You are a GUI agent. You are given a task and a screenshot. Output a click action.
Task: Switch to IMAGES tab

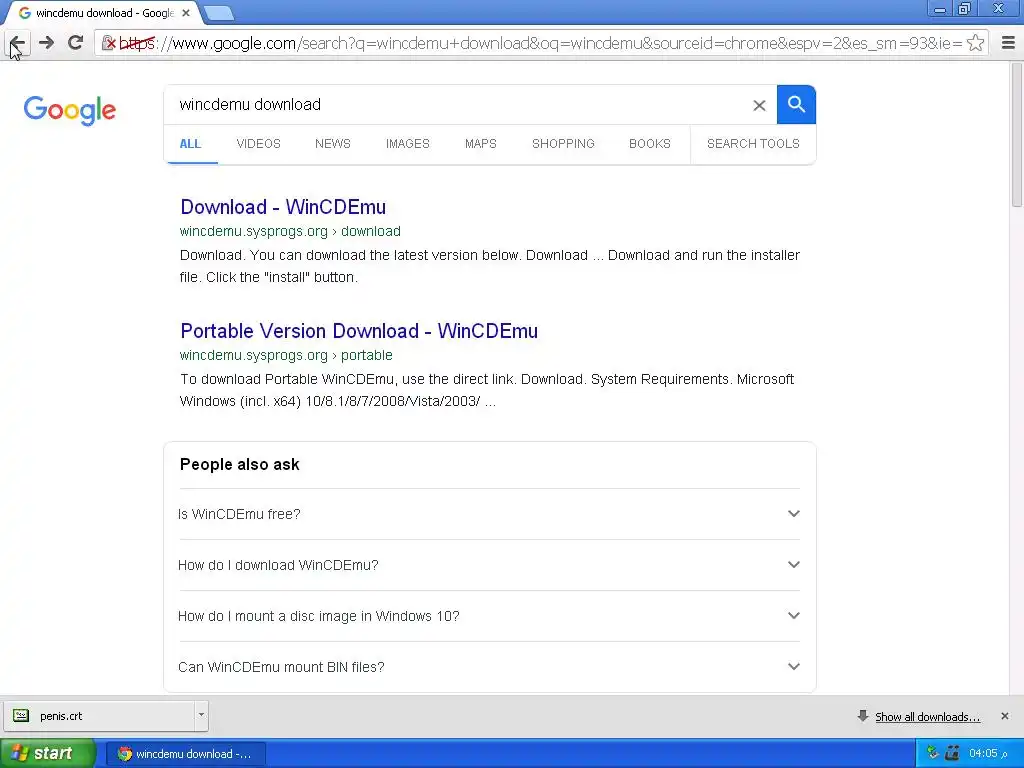408,144
